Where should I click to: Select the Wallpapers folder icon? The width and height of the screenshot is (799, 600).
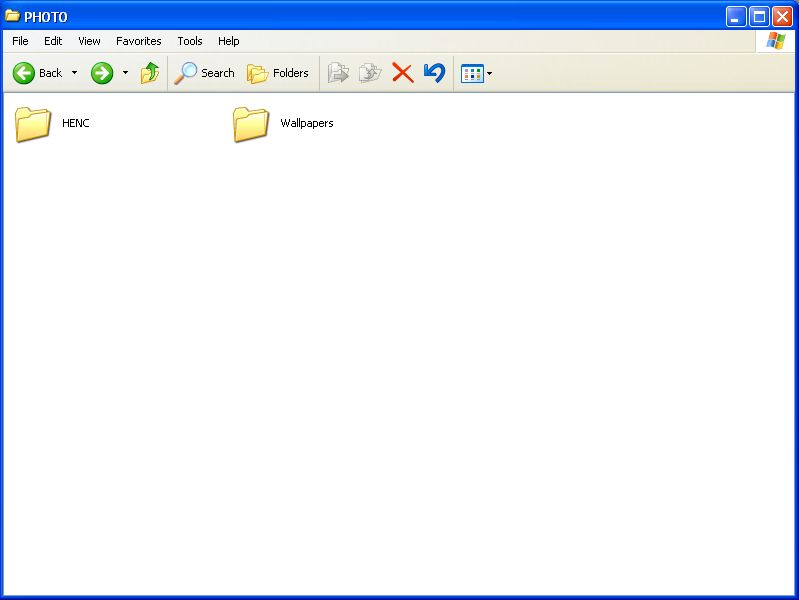[251, 124]
